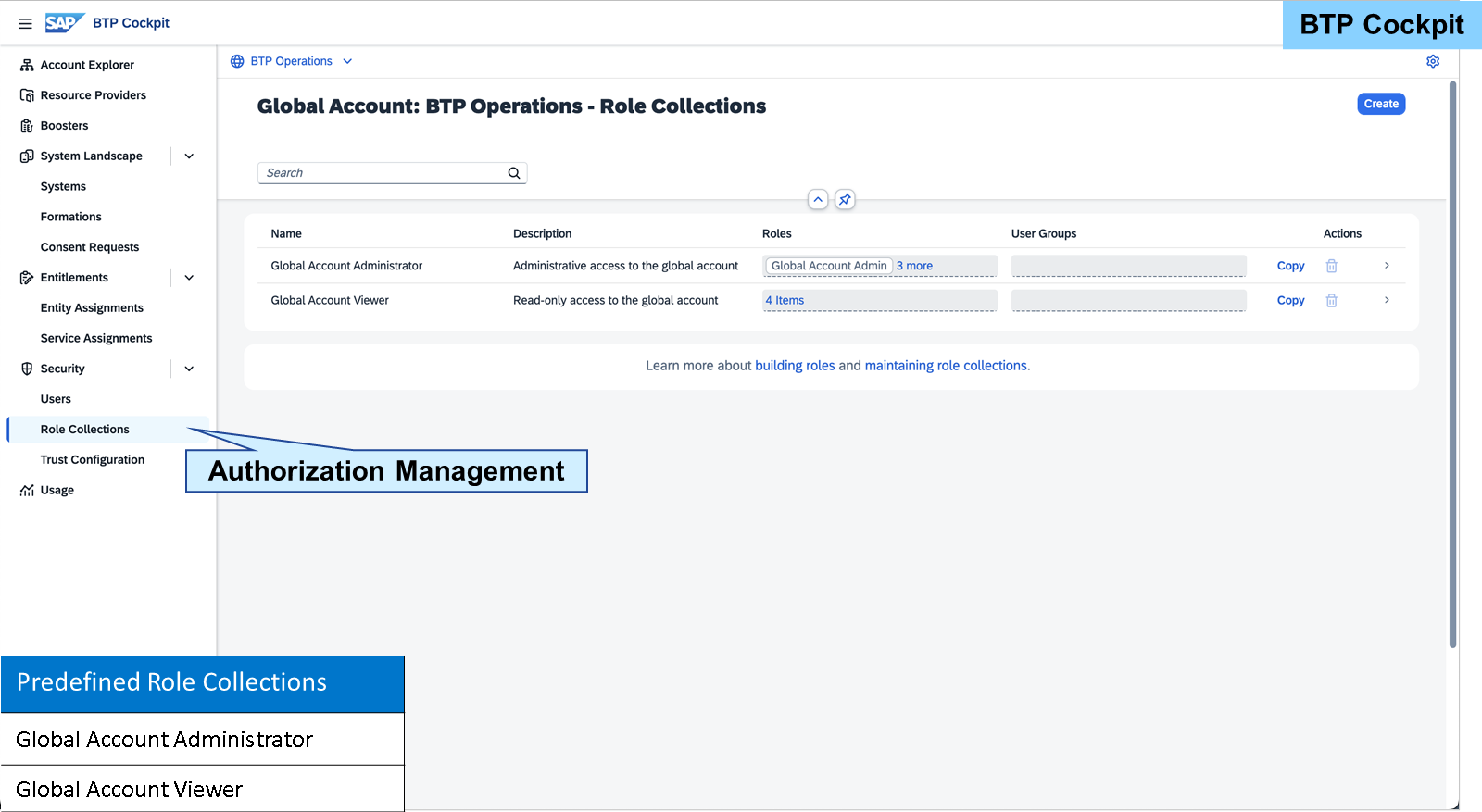
Task: Open details for Global Account Viewer row
Action: click(1387, 300)
